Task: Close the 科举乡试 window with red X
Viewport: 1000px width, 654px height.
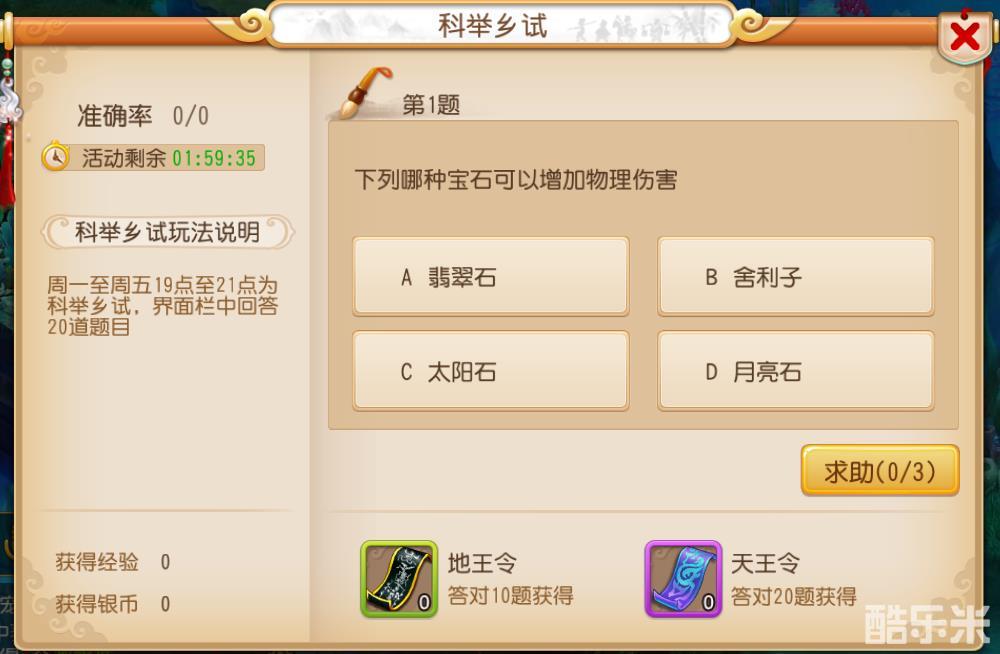Action: click(x=964, y=36)
